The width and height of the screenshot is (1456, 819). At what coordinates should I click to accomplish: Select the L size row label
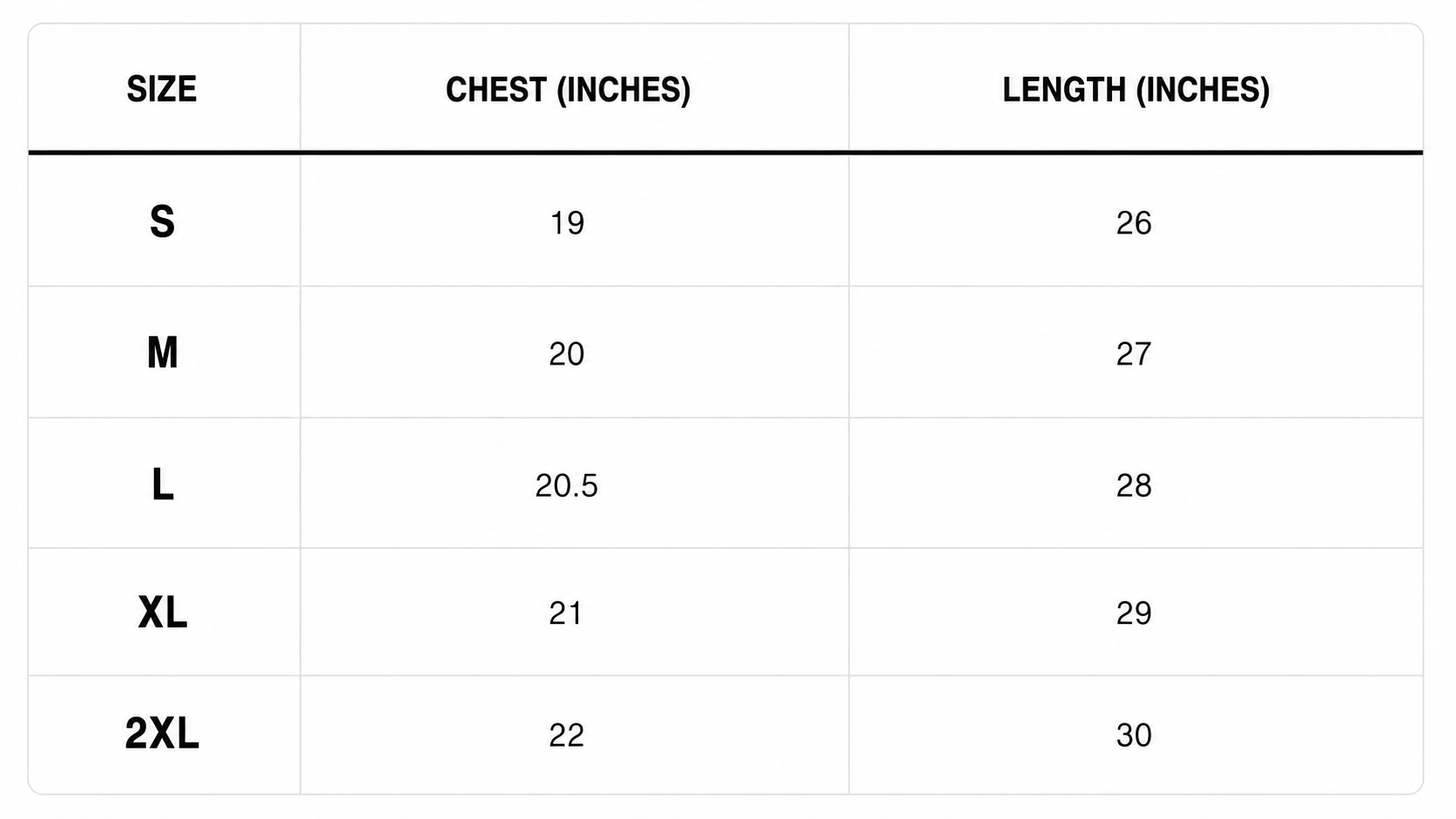click(x=162, y=484)
